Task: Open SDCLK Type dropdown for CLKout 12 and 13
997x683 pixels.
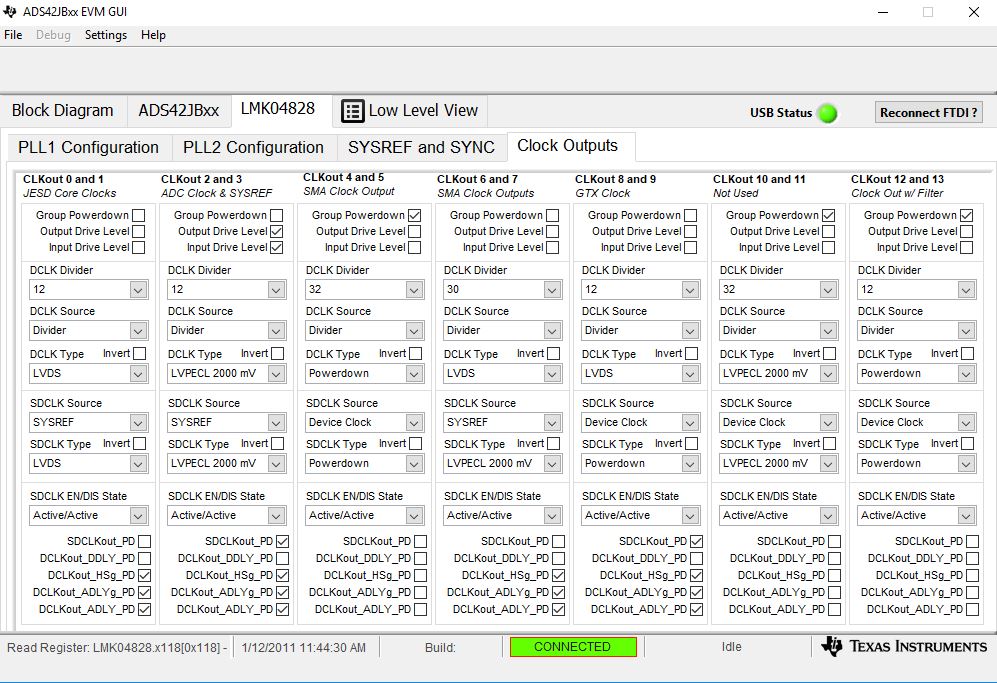Action: [966, 464]
